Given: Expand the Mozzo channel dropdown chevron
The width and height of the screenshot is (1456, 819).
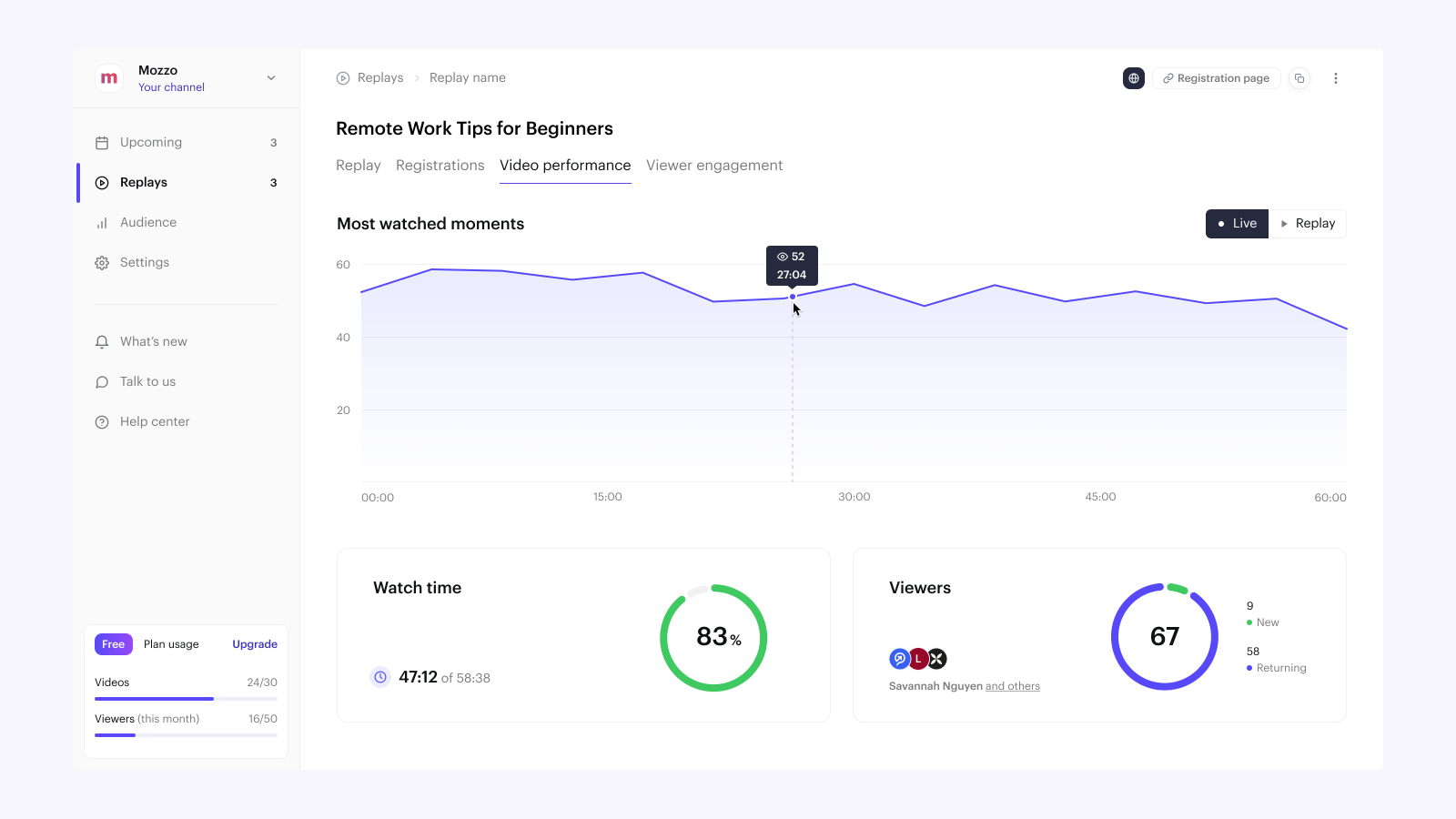Looking at the screenshot, I should click(x=270, y=78).
